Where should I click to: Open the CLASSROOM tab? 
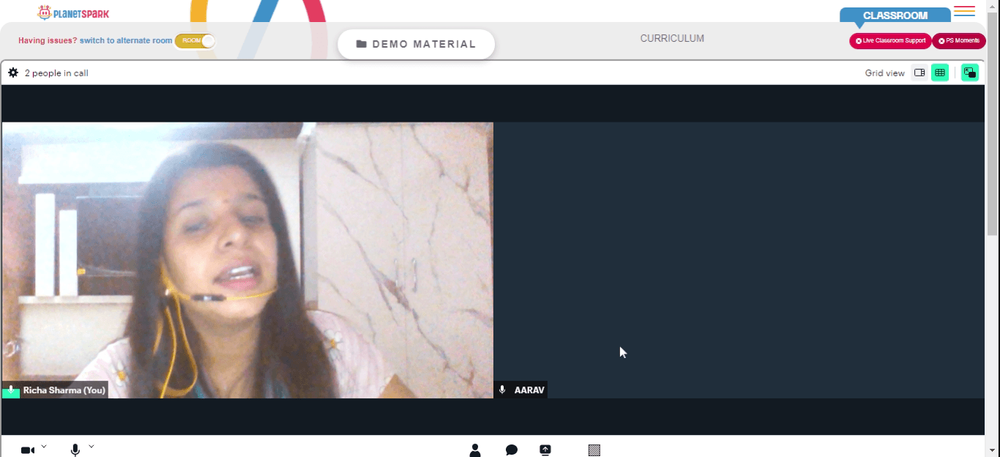(x=895, y=15)
